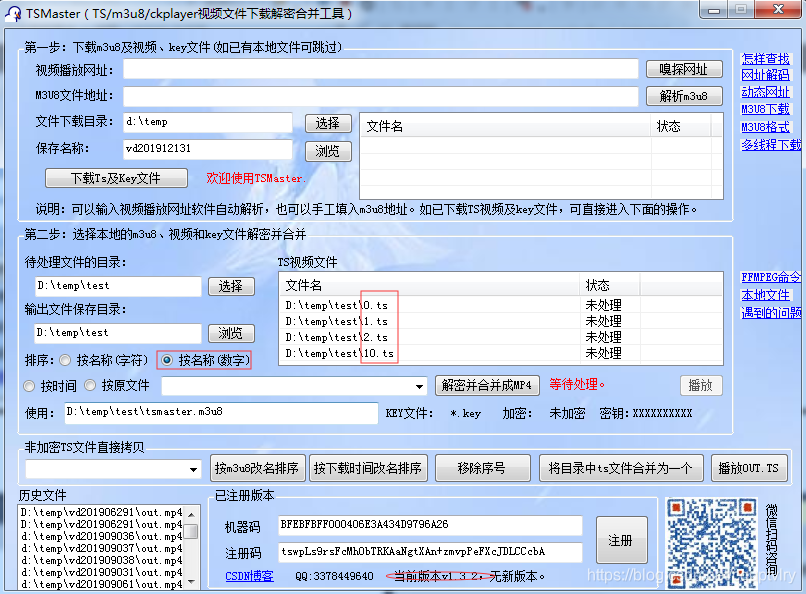Viewport: 806px width, 594px height.
Task: Click the WeChat QR code image
Action: (x=711, y=542)
